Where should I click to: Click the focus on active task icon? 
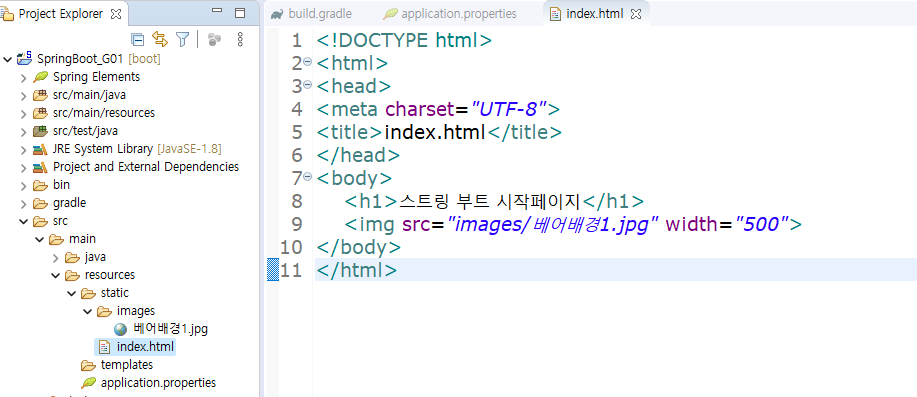click(215, 40)
